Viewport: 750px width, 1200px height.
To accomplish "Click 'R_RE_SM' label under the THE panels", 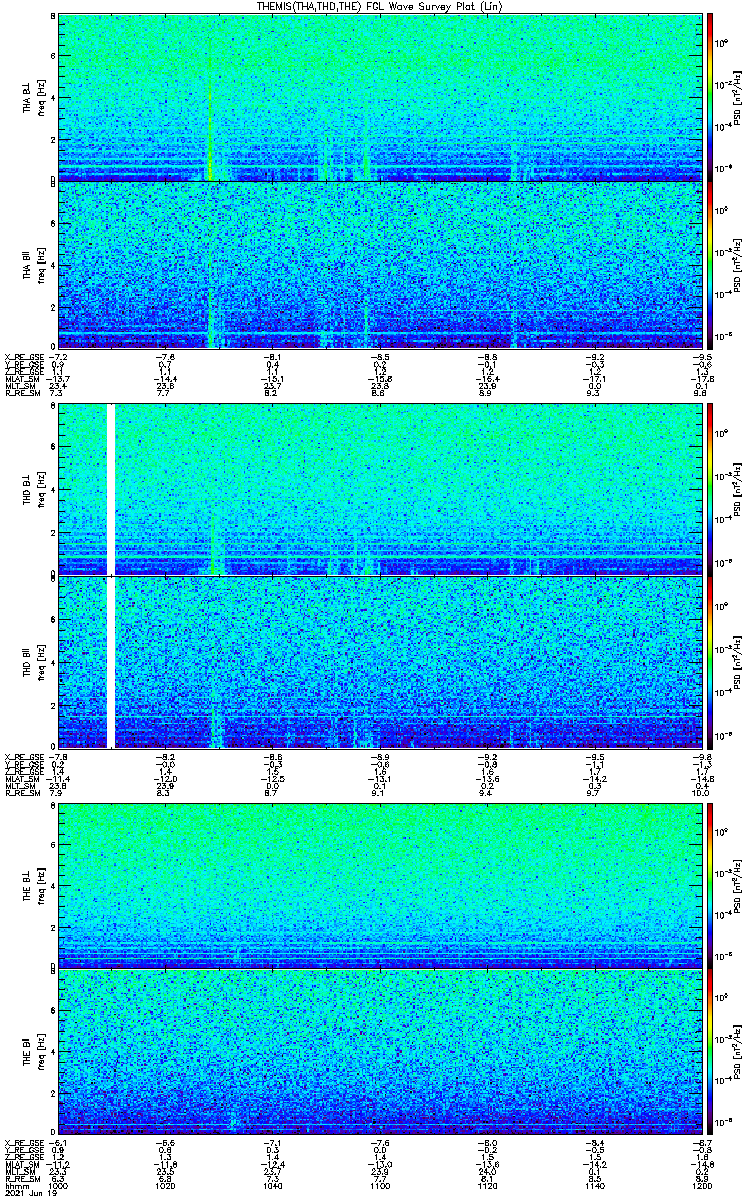I will 21,1180.
